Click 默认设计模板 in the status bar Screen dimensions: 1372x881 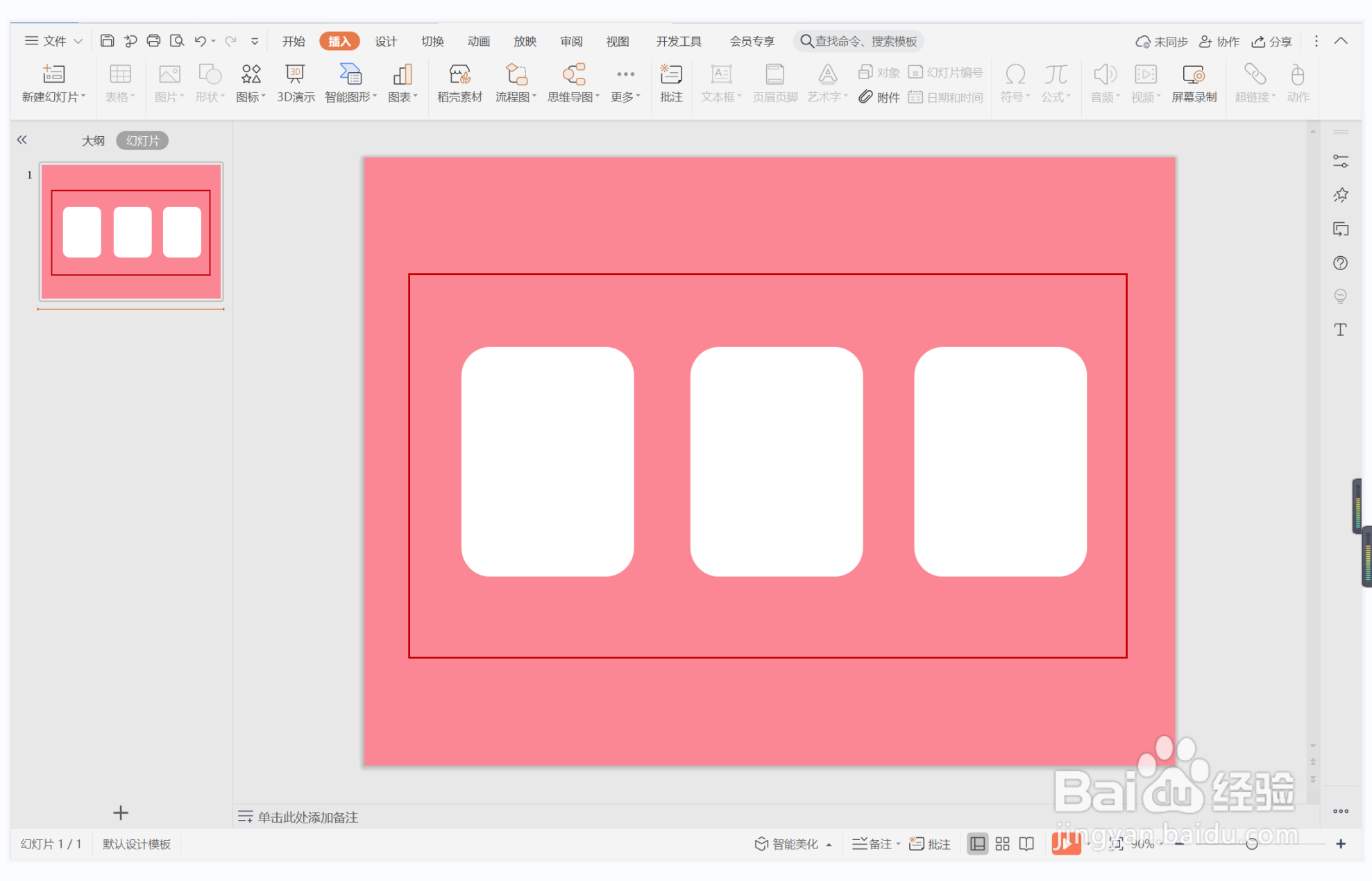click(137, 844)
